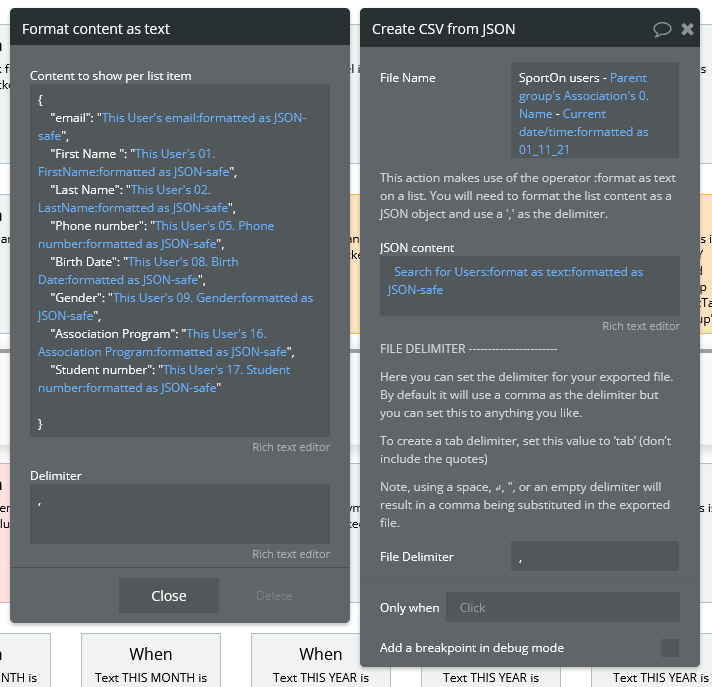Click the Delete button in Format content dialog

tap(274, 596)
